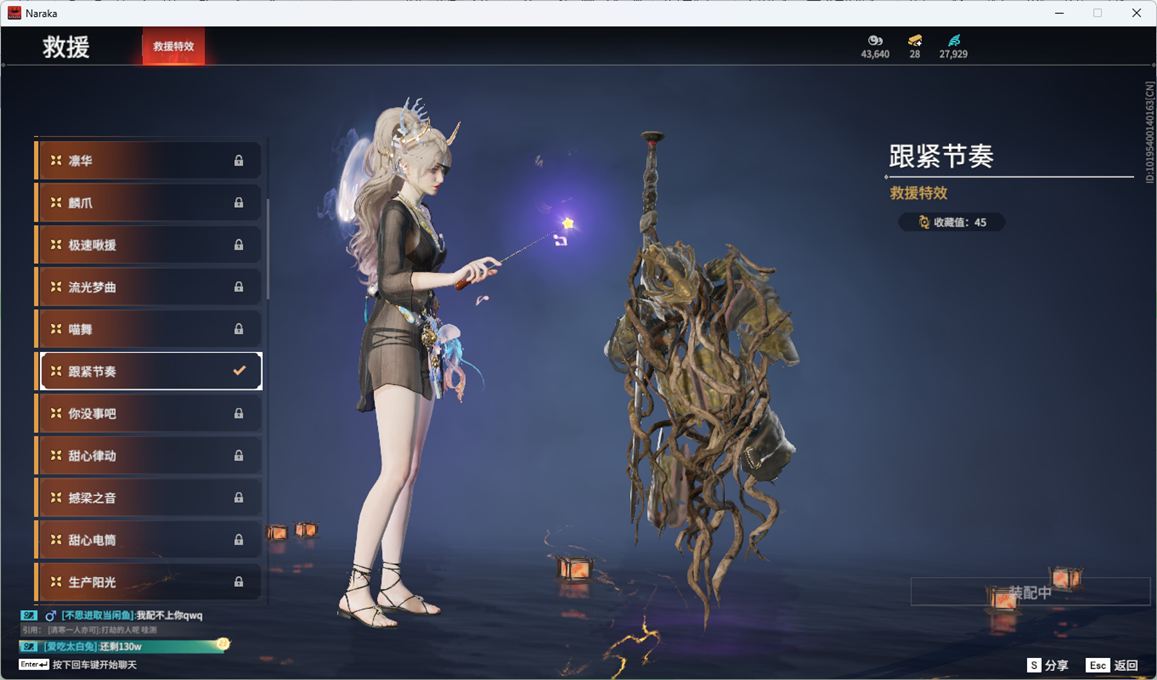Click the 分享 share button
1157x680 pixels.
1047,665
